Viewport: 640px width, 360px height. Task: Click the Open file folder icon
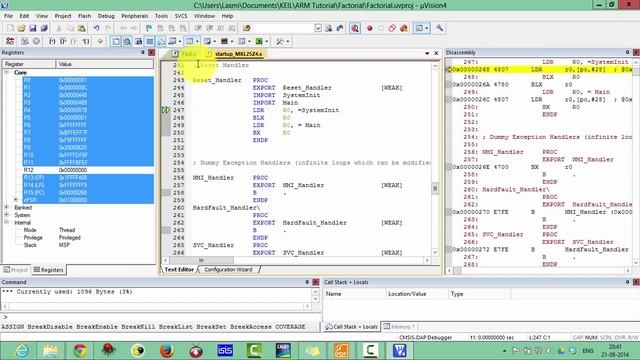tap(21, 28)
